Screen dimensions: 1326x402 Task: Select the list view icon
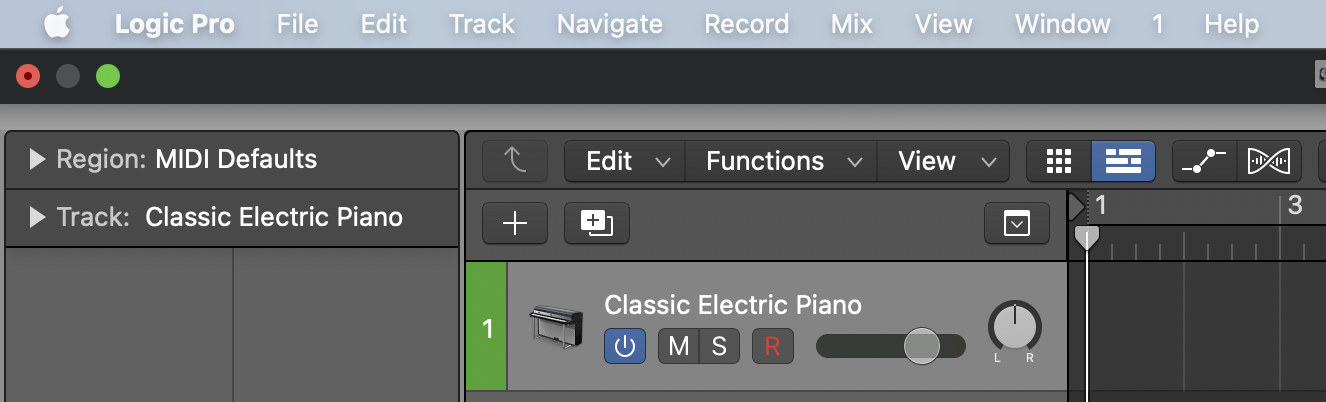tap(1123, 161)
